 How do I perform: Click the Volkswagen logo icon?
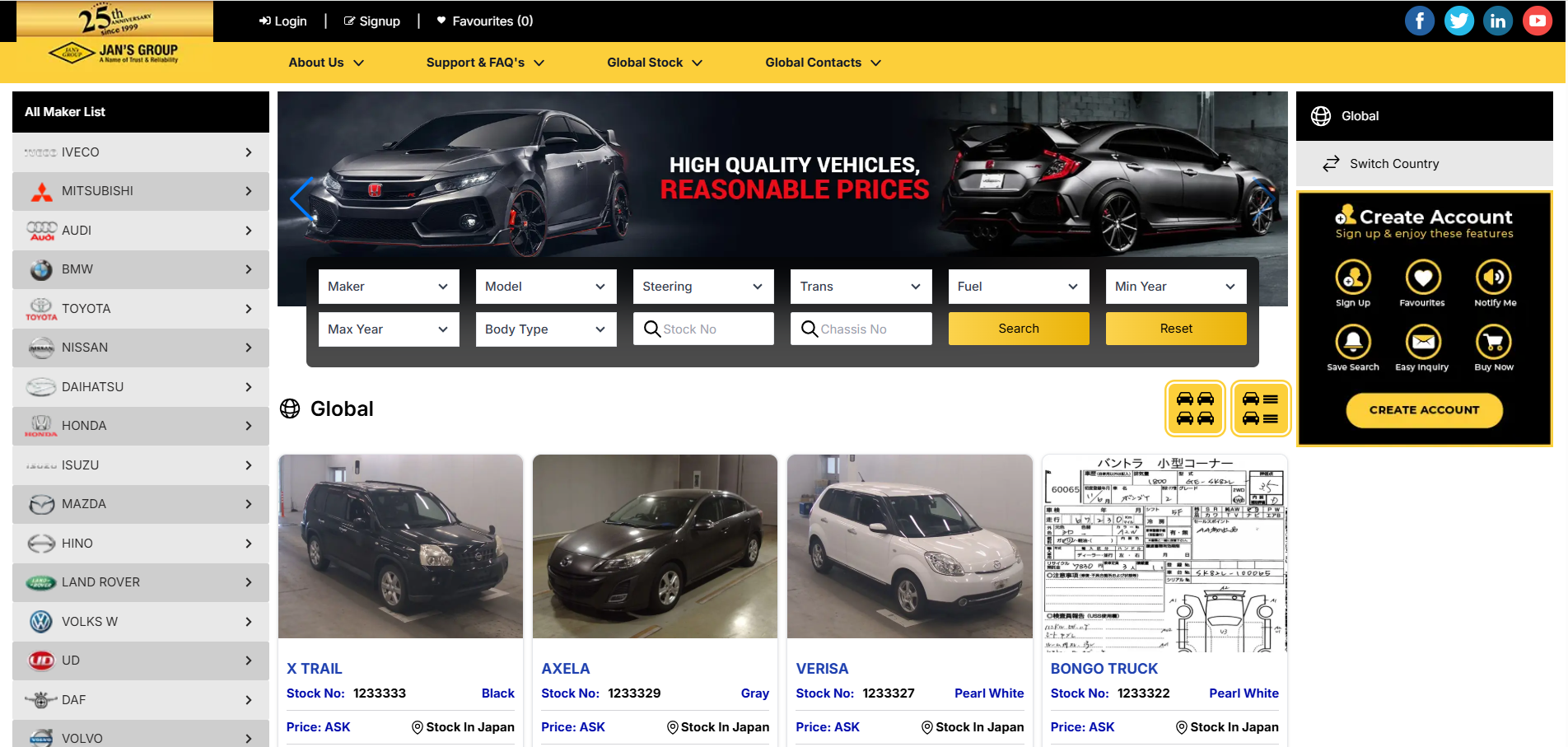[x=41, y=622]
